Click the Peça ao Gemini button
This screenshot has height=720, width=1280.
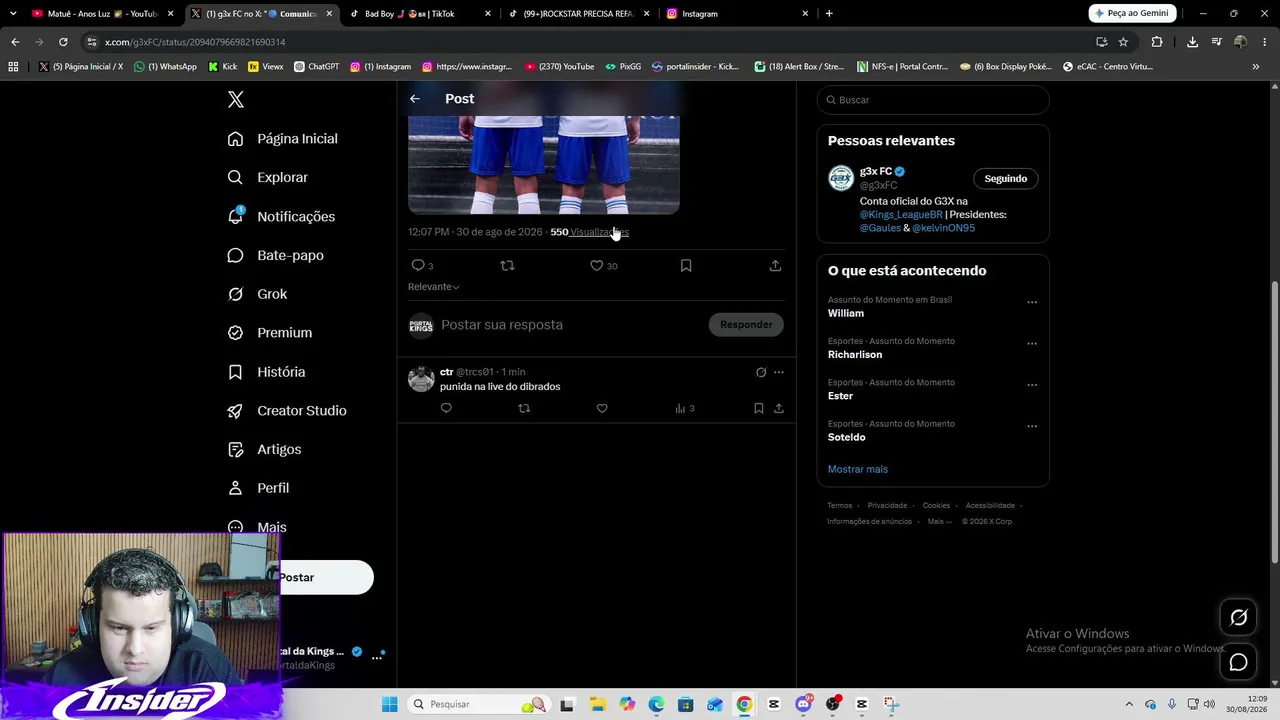1132,14
